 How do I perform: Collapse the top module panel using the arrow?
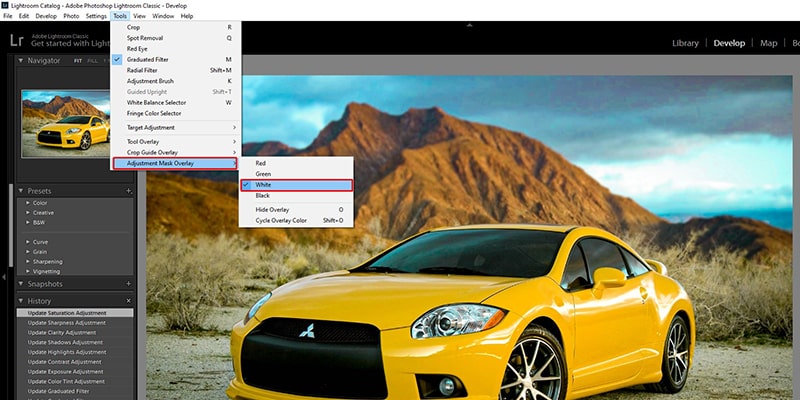(x=469, y=25)
